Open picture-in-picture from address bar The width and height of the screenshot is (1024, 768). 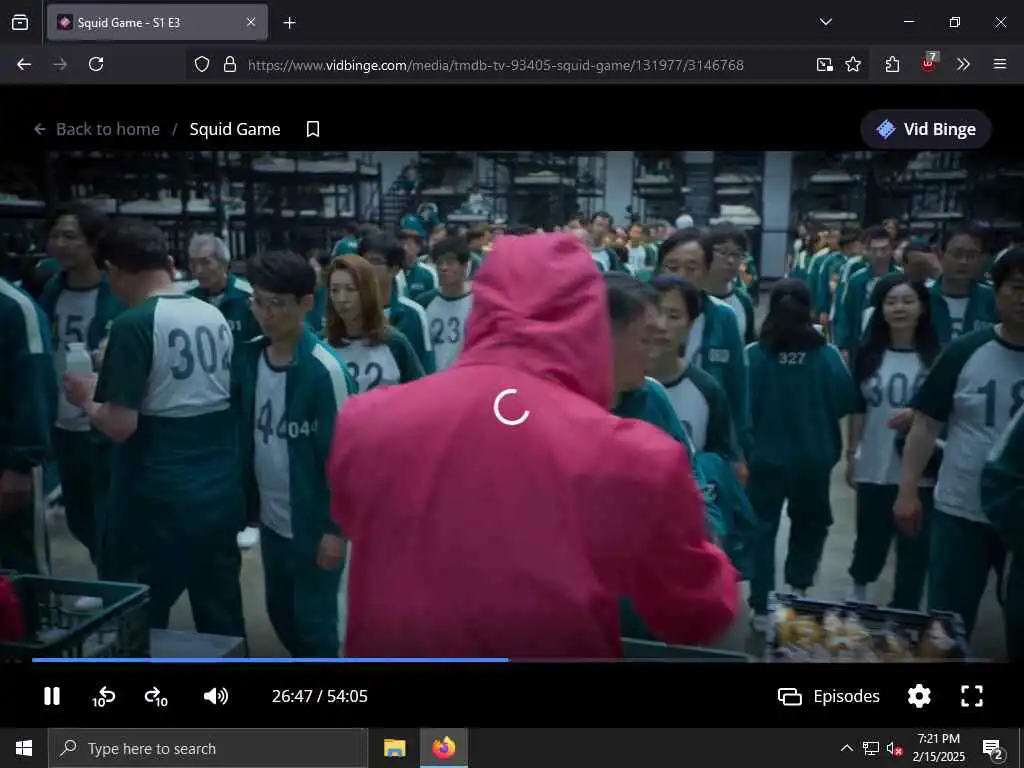pos(824,64)
